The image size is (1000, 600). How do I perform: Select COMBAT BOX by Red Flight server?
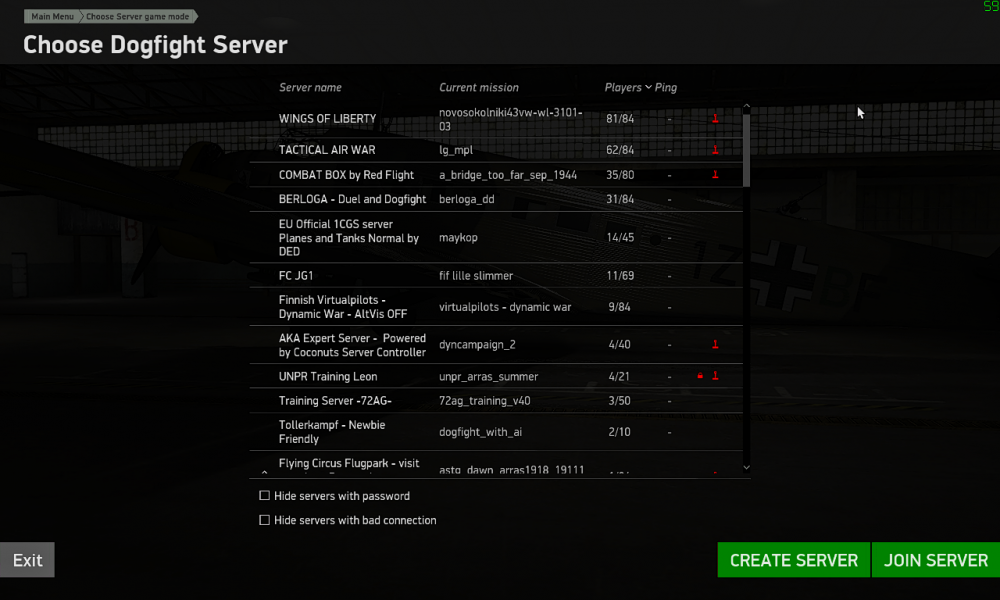point(496,175)
